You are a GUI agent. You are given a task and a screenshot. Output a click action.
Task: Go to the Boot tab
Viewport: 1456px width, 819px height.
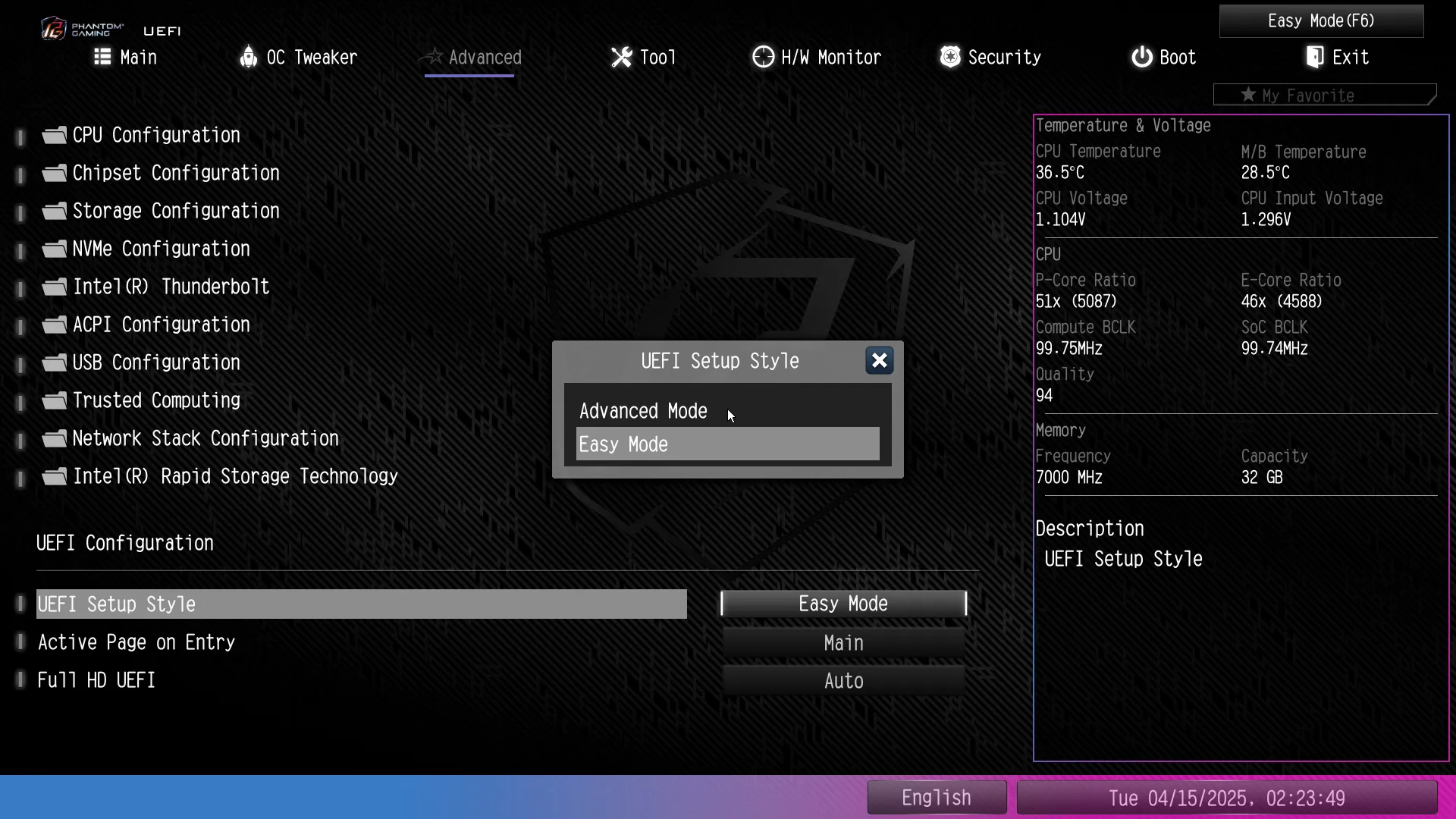coord(1164,57)
